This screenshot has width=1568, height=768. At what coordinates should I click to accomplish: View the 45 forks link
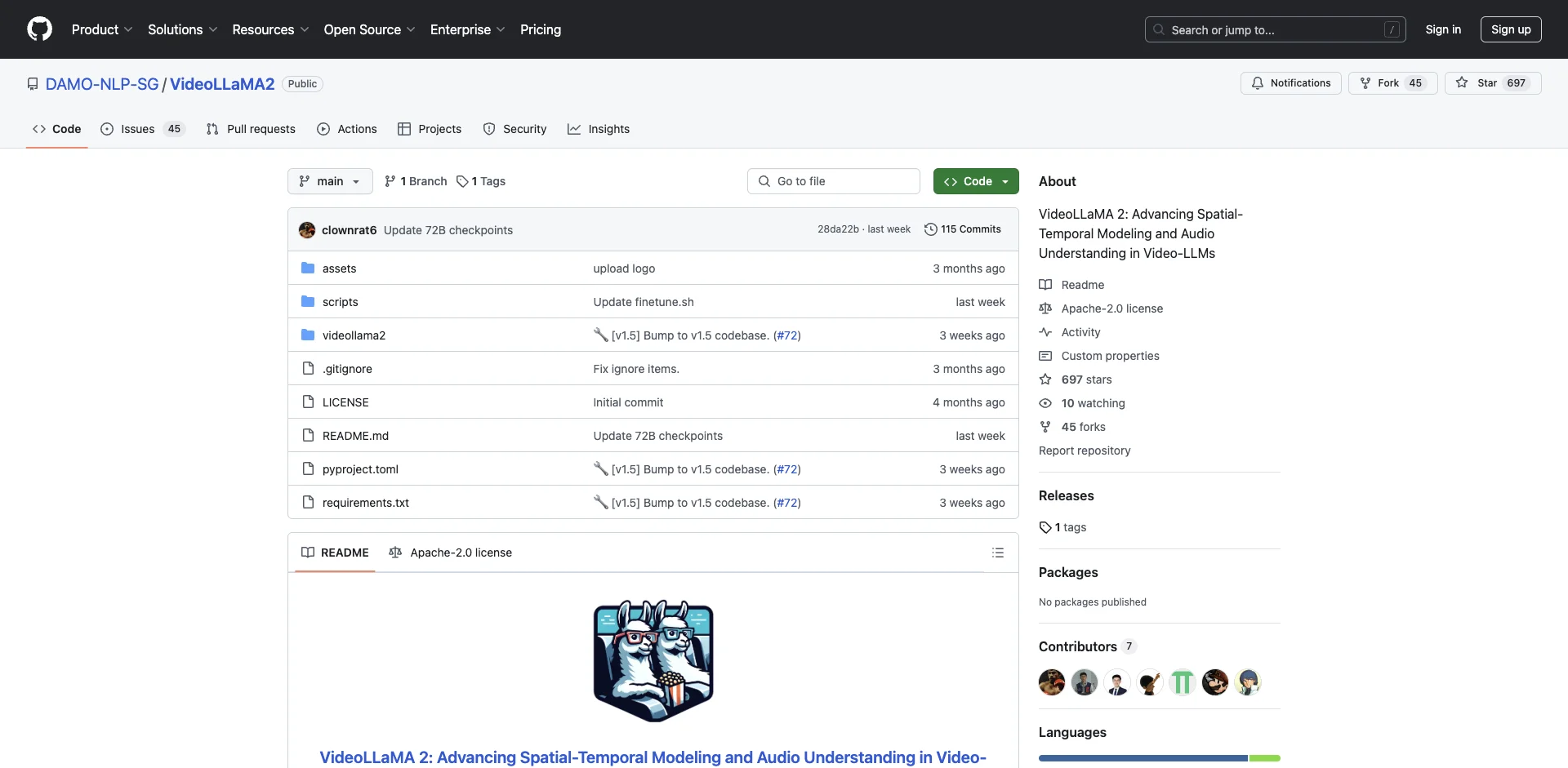coord(1072,427)
